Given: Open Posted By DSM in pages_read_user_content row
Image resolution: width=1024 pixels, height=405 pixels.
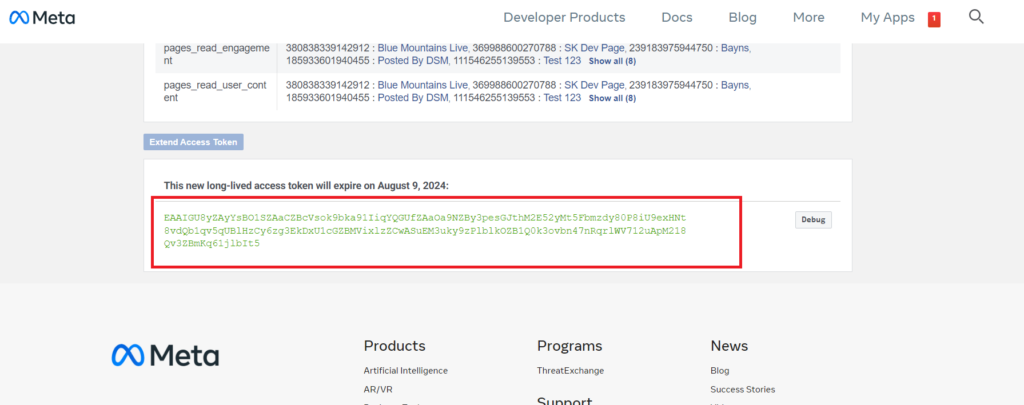Looking at the screenshot, I should (x=413, y=98).
